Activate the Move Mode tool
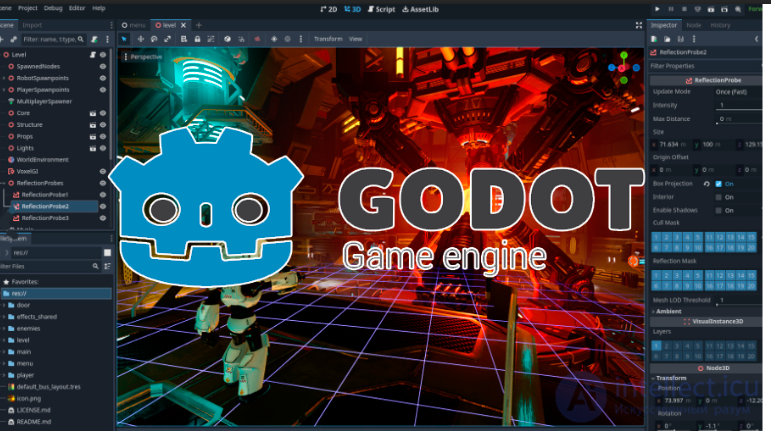 [141, 39]
